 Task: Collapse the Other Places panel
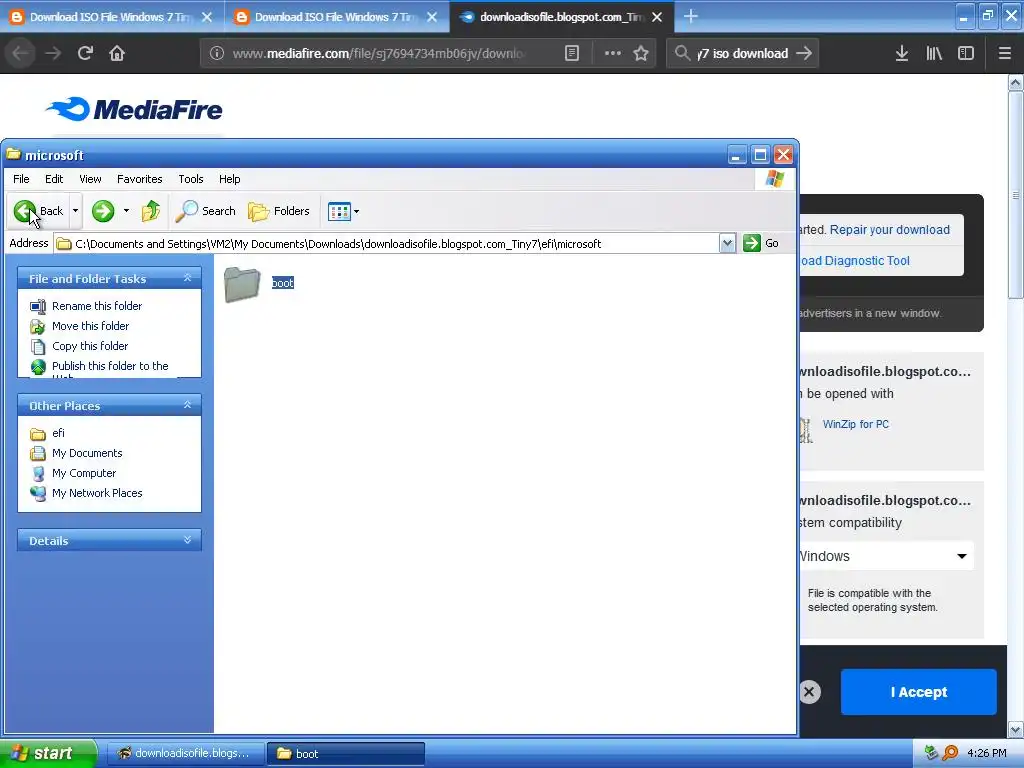187,406
